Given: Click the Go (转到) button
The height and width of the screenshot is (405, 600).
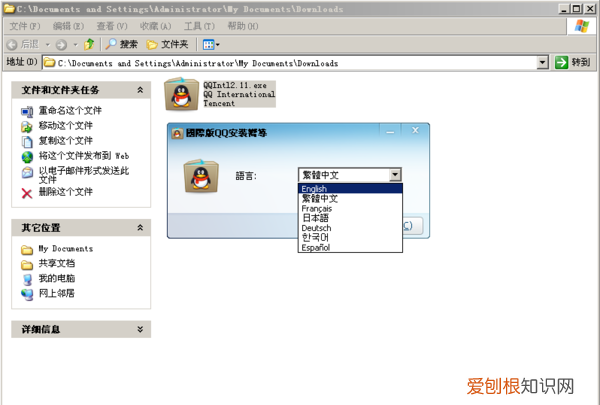Looking at the screenshot, I should pos(573,62).
